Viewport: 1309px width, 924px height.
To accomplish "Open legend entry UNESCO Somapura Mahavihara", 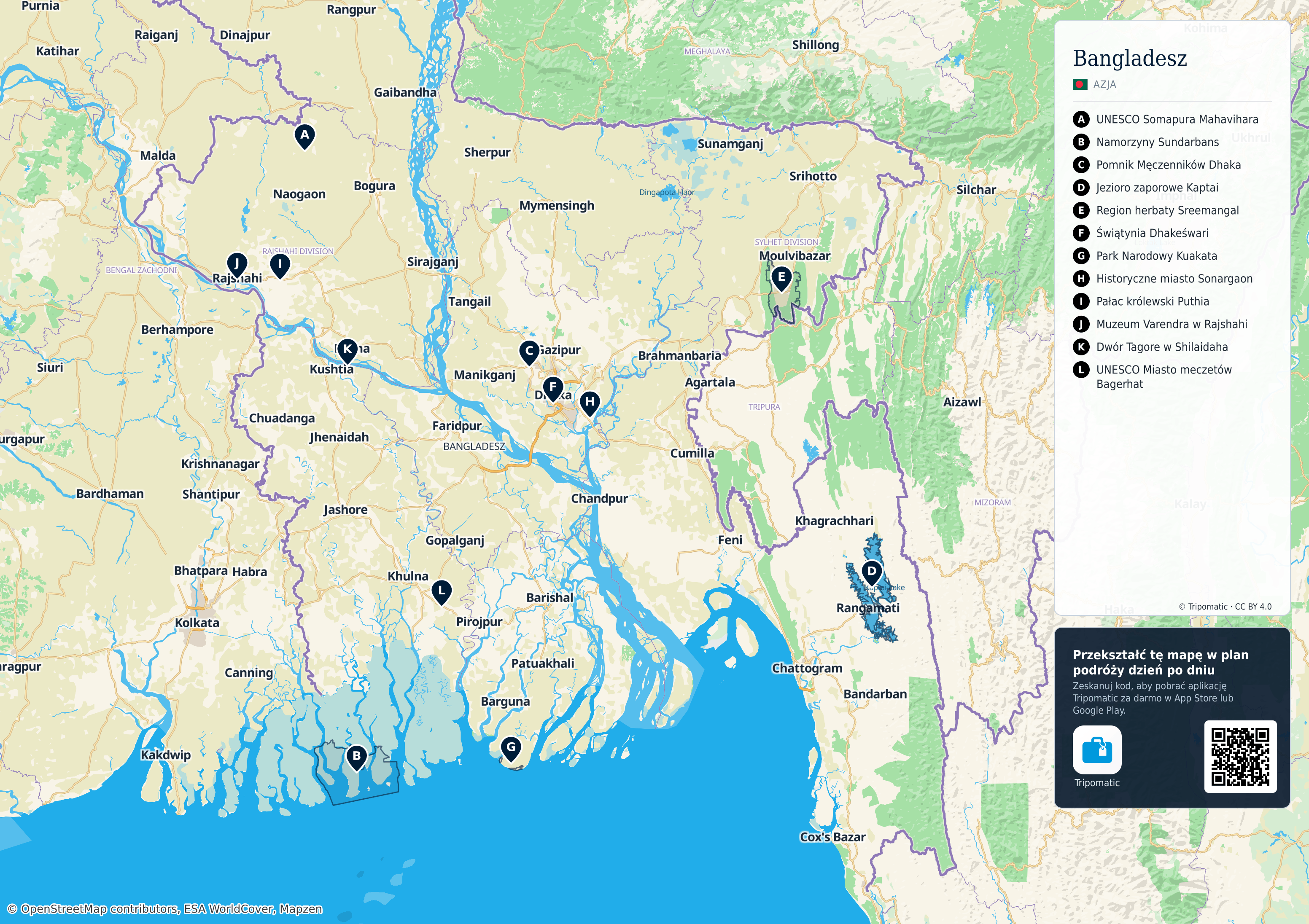I will [x=1177, y=120].
